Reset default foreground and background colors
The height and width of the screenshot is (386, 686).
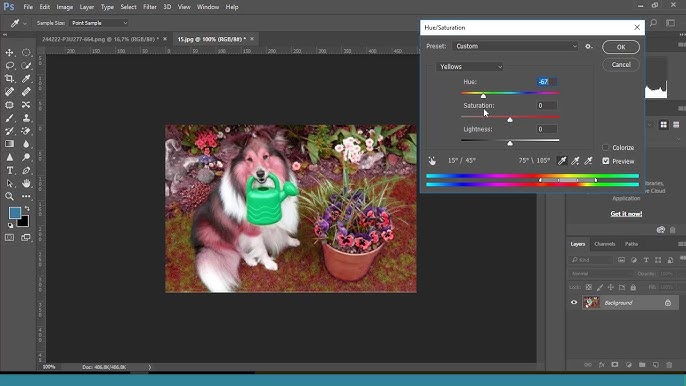pos(10,225)
